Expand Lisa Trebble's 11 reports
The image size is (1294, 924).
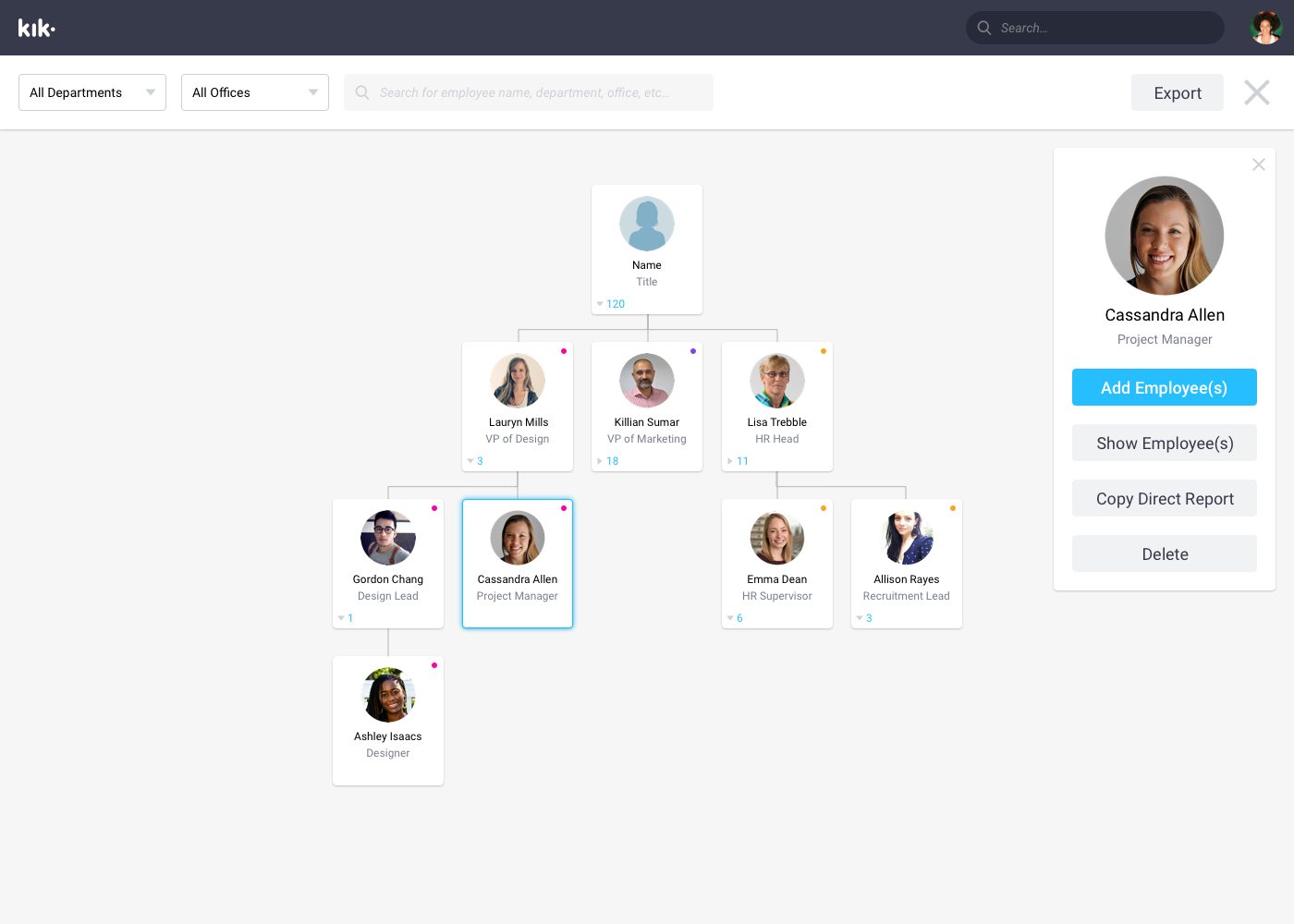pyautogui.click(x=738, y=461)
